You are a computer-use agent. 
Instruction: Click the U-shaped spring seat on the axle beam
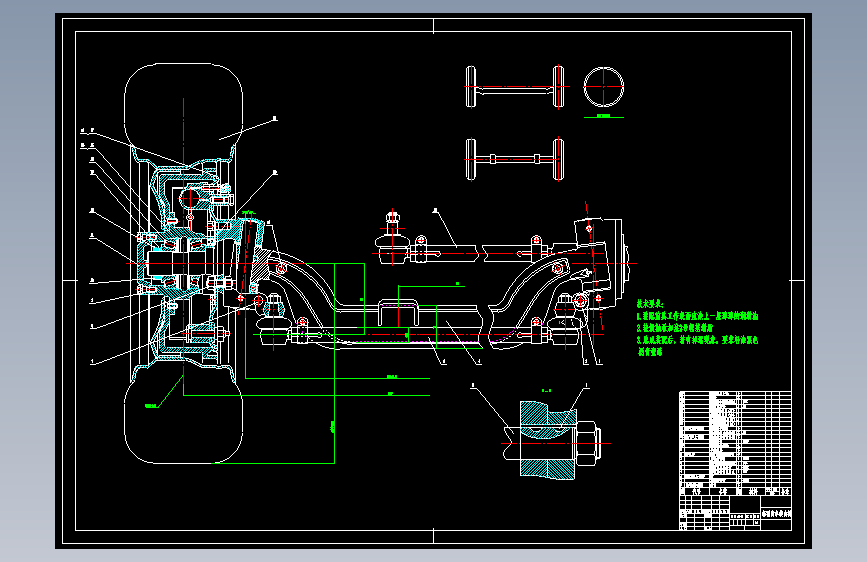(398, 313)
